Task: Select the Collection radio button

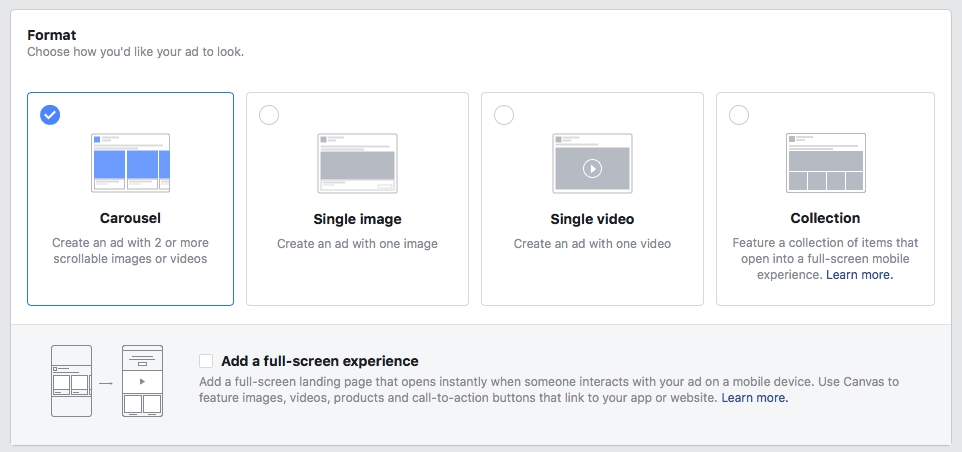Action: click(739, 115)
